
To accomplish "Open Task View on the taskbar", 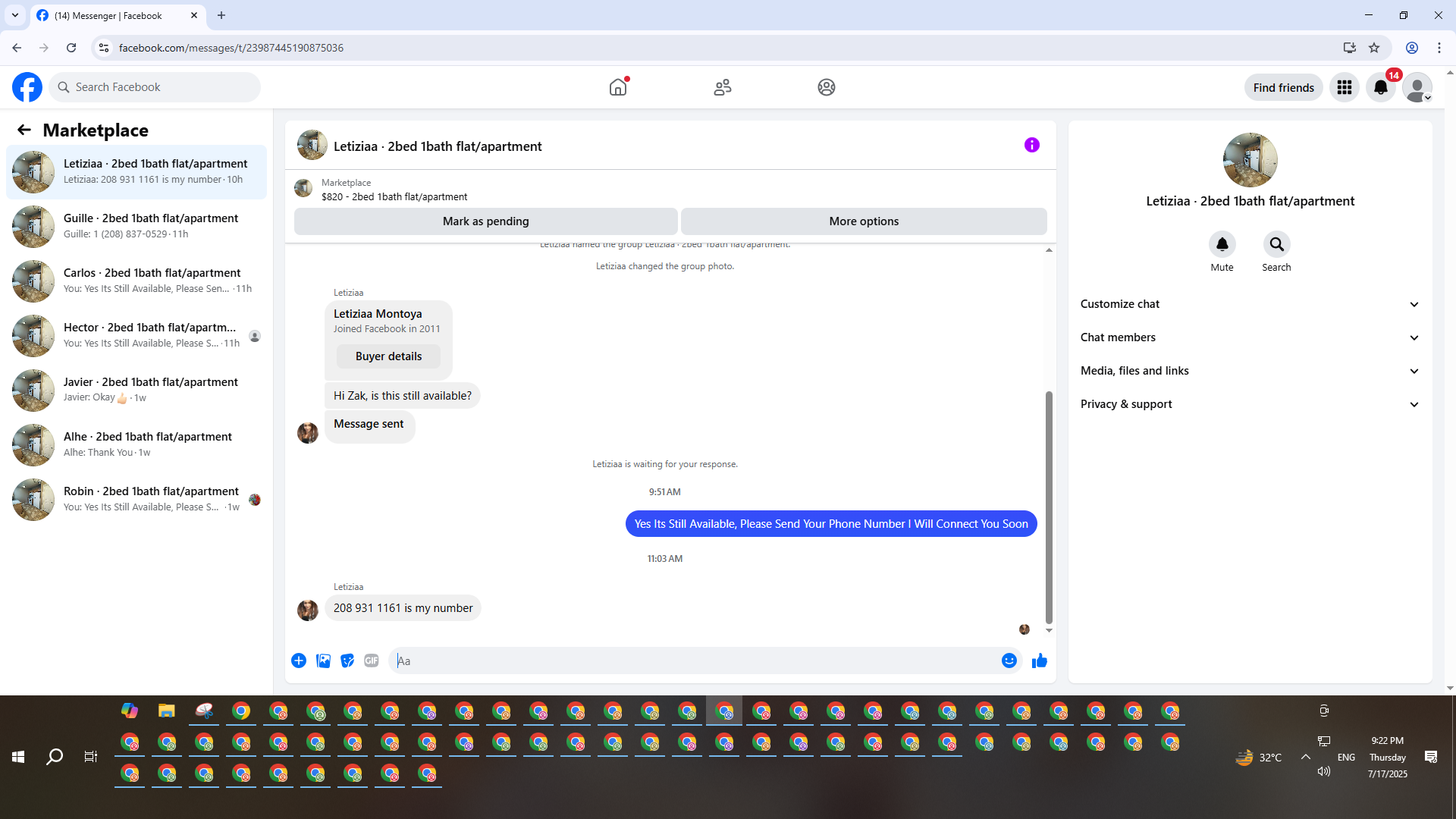I will click(91, 757).
